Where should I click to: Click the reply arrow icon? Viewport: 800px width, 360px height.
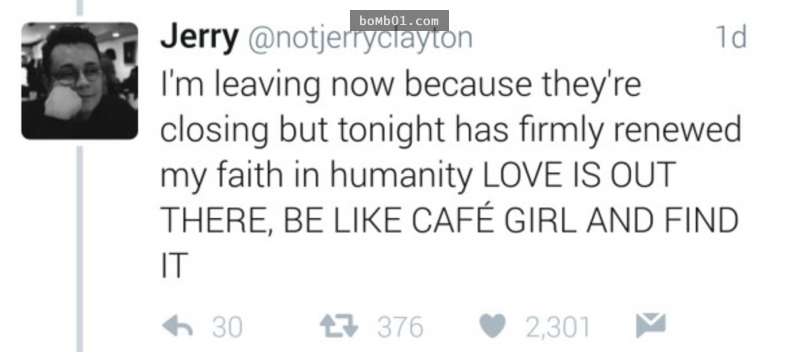(x=177, y=326)
